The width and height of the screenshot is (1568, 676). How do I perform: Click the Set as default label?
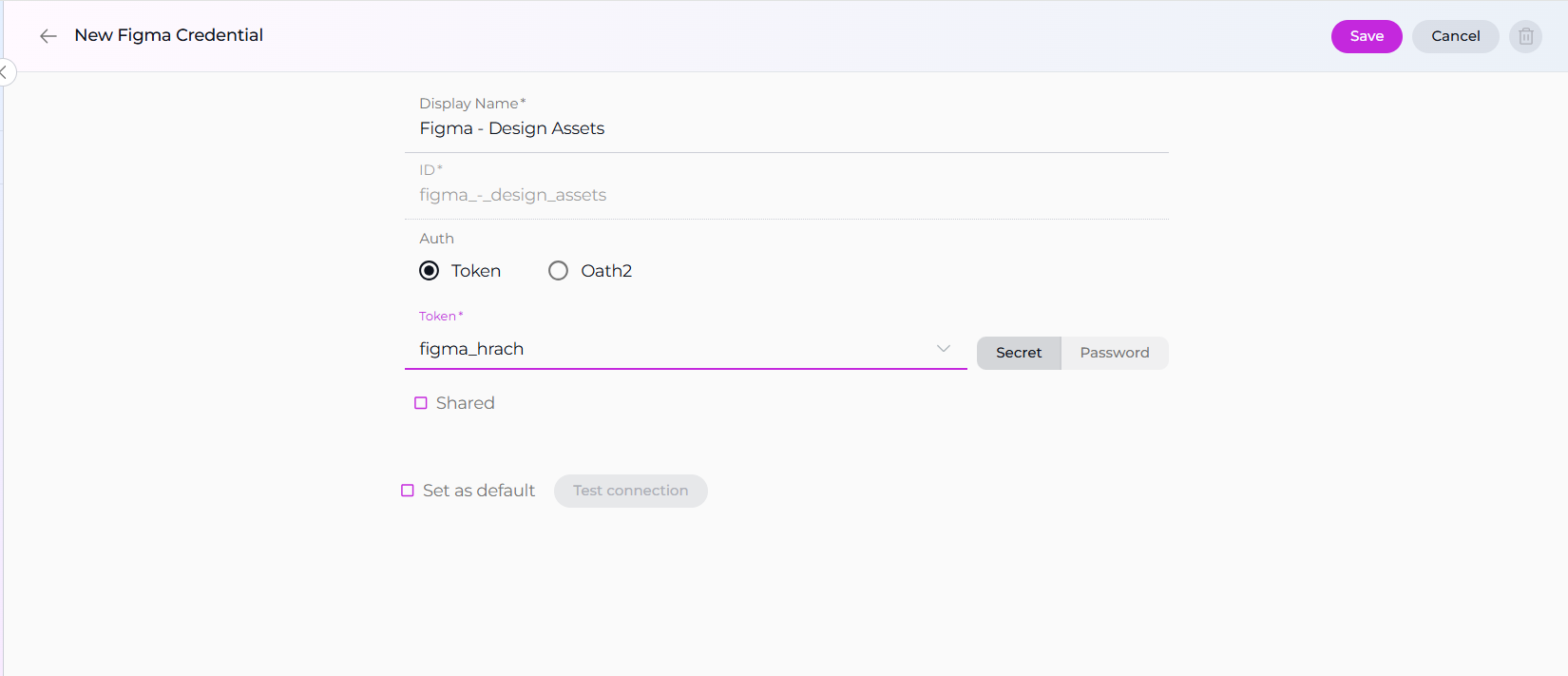coord(479,491)
